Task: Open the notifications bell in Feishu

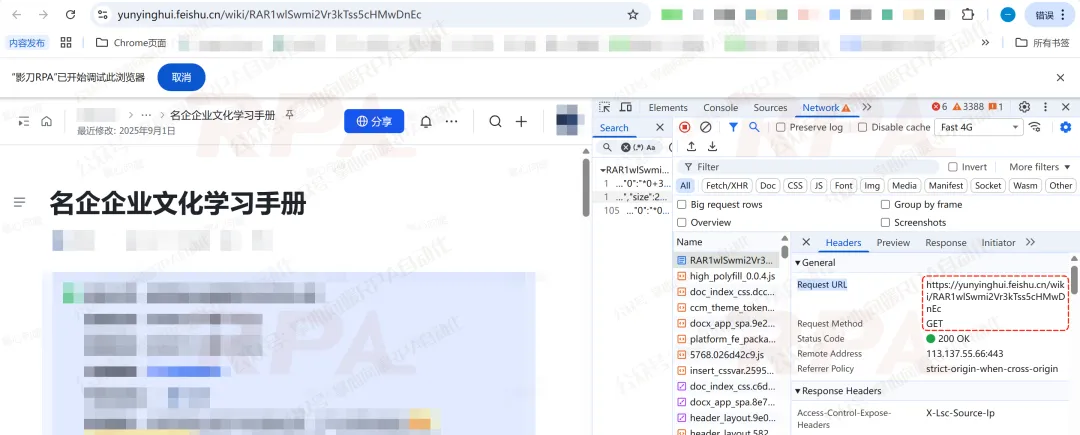Action: 426,122
